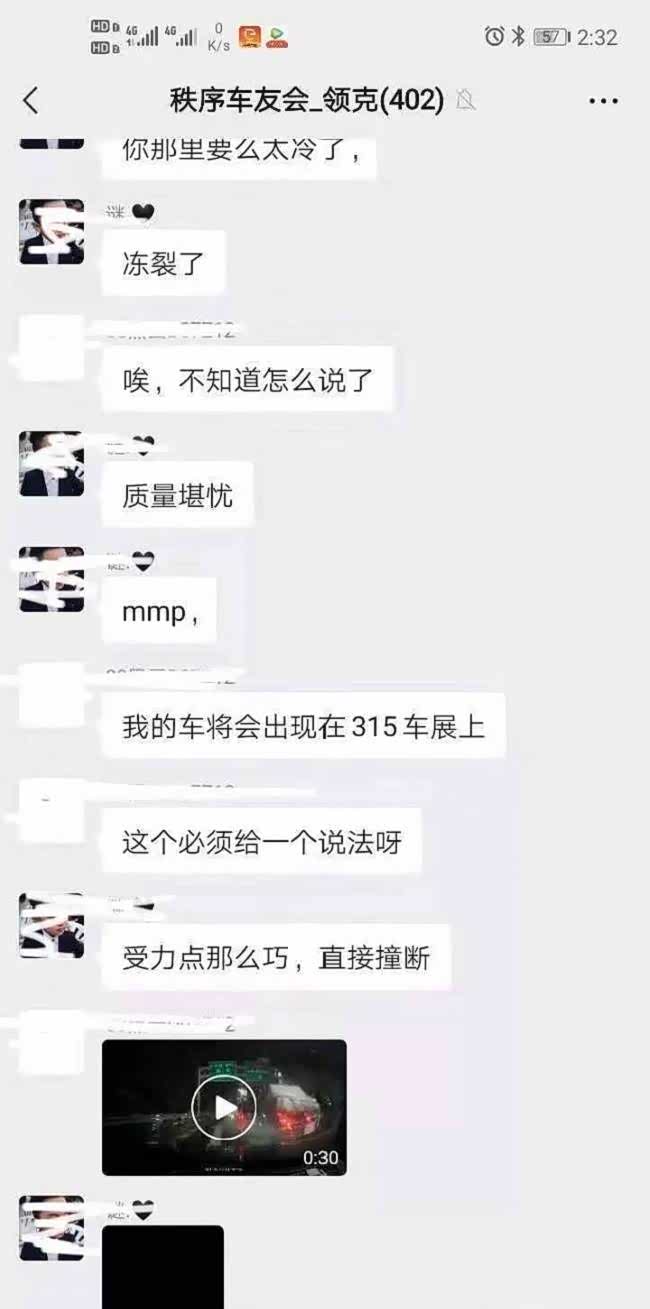The height and width of the screenshot is (1309, 650).
Task: Tap avatar next to "受力点那么巧" message
Action: 52,925
